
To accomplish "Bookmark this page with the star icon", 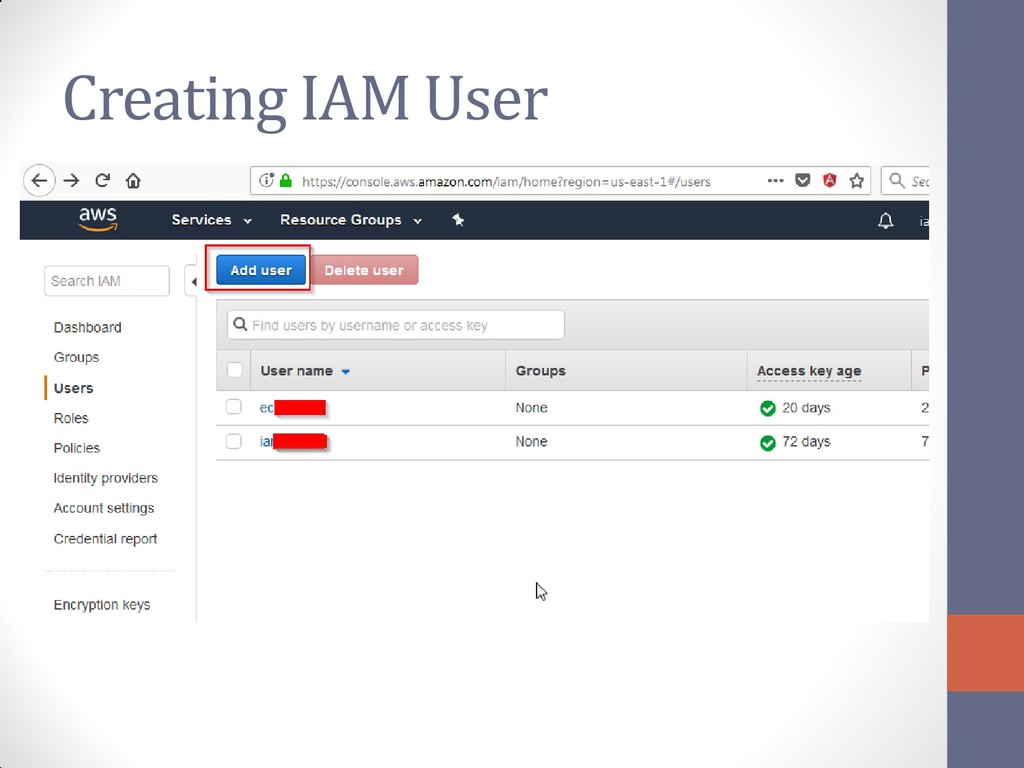I will 857,180.
